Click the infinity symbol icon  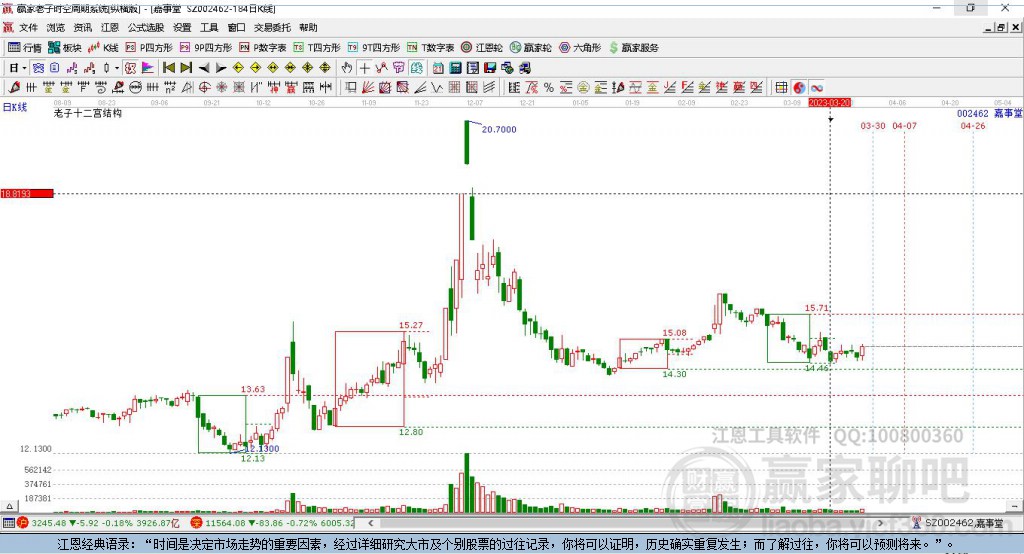[x=817, y=88]
